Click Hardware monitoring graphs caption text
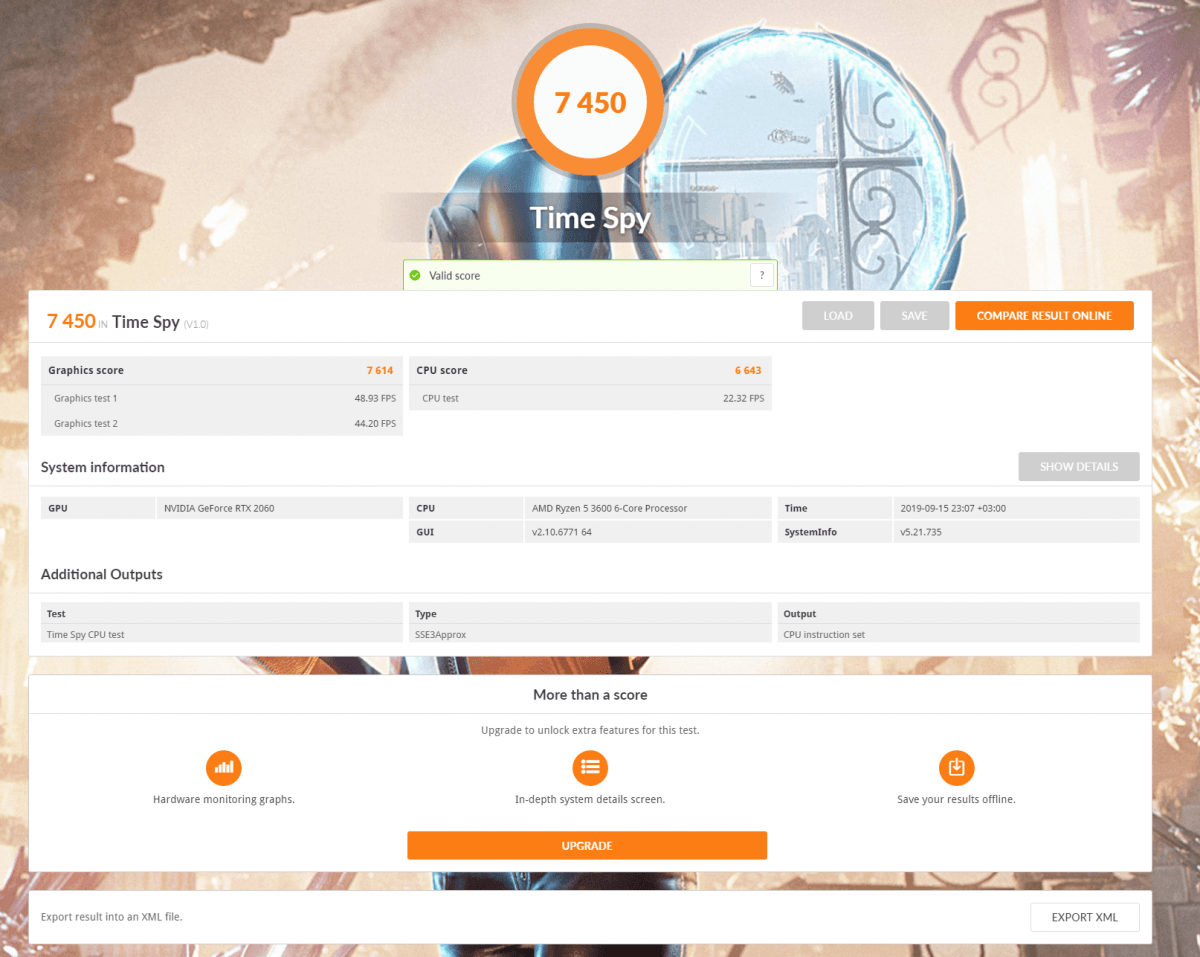Image resolution: width=1200 pixels, height=957 pixels. [x=224, y=800]
